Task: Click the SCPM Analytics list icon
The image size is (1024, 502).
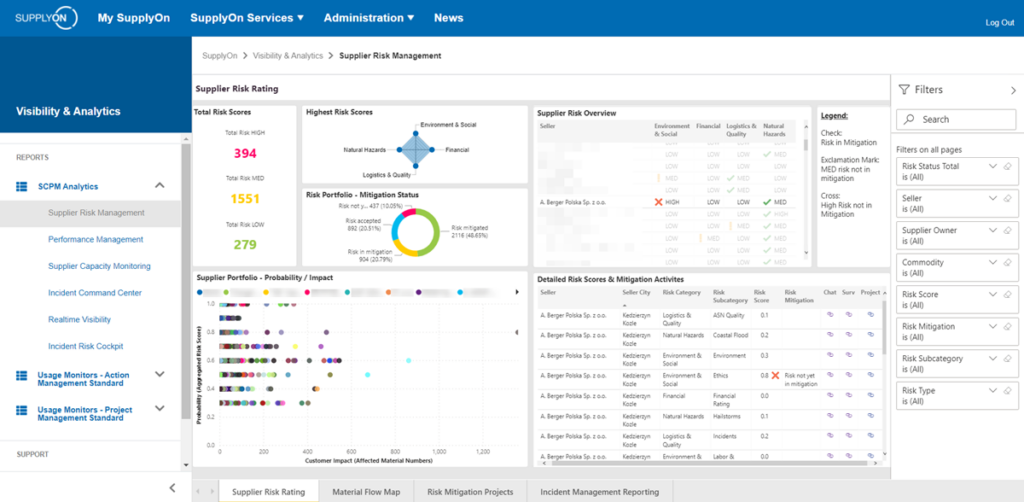Action: pos(21,186)
